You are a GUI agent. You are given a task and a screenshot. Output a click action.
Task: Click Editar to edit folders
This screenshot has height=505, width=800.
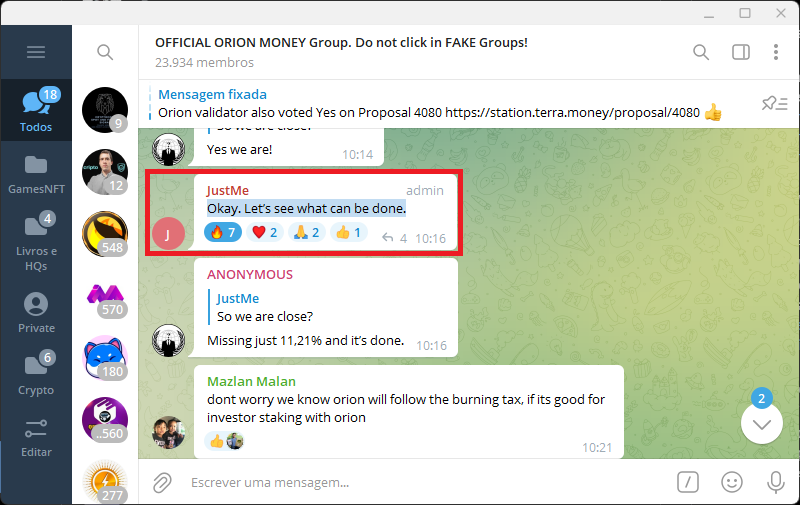tap(36, 437)
